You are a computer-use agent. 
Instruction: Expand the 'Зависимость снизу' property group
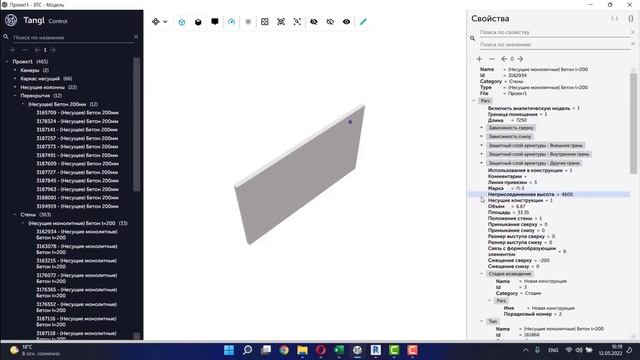pos(482,136)
